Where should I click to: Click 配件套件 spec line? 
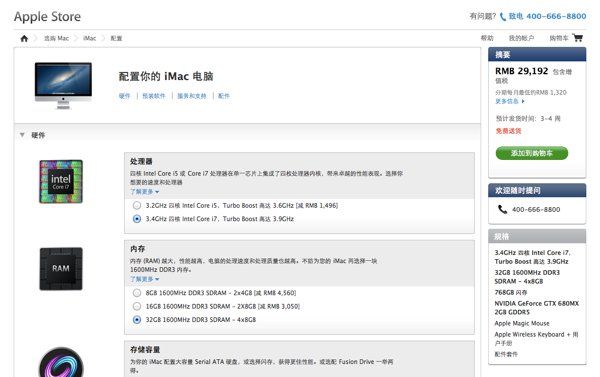(x=506, y=354)
